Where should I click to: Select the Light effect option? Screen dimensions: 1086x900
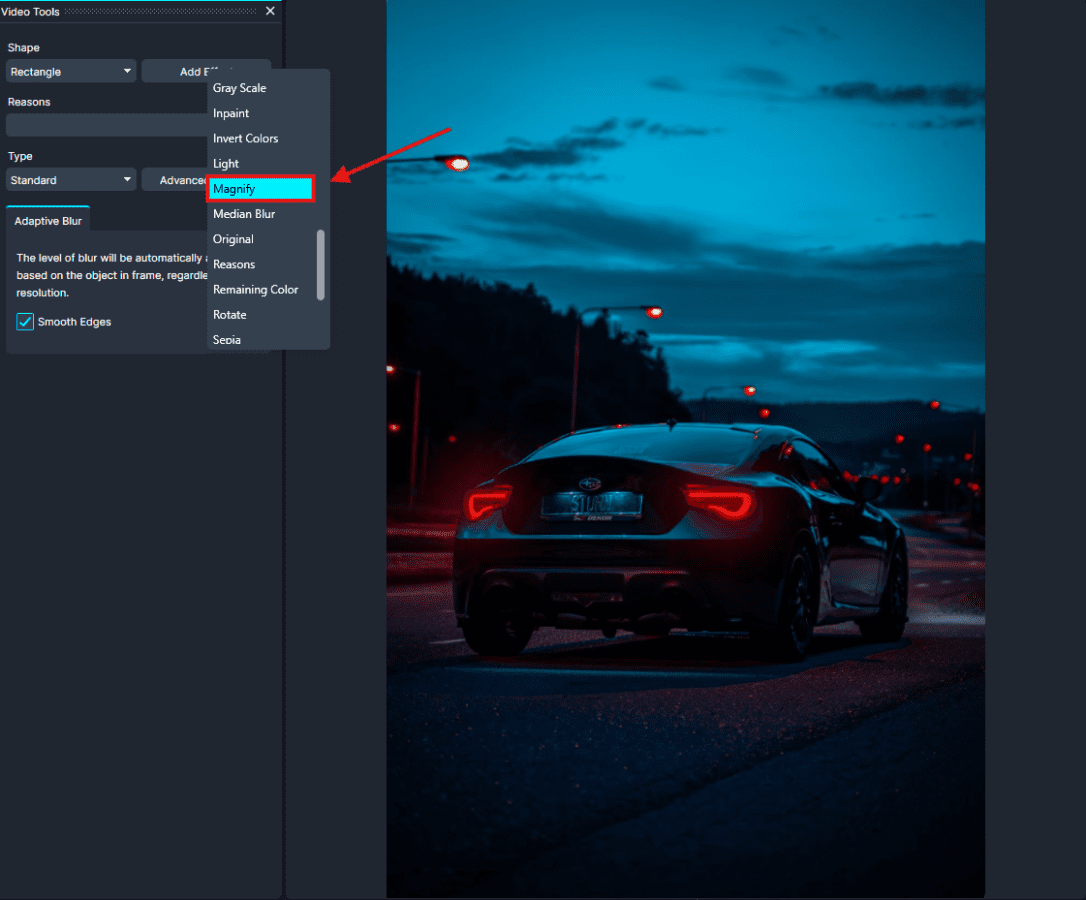click(x=226, y=163)
